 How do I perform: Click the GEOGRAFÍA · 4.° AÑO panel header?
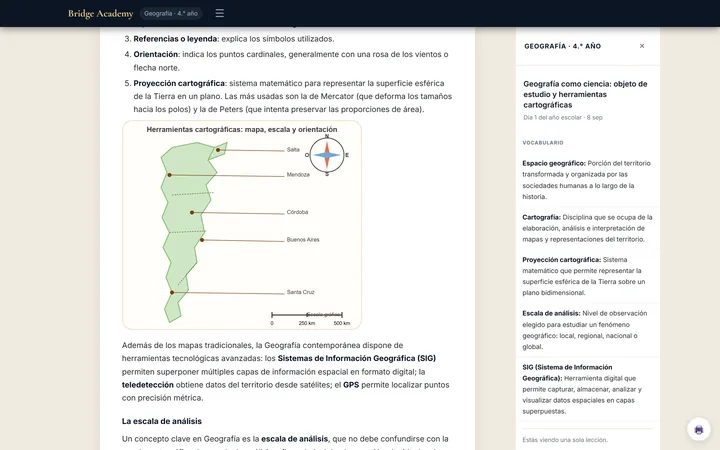point(562,46)
